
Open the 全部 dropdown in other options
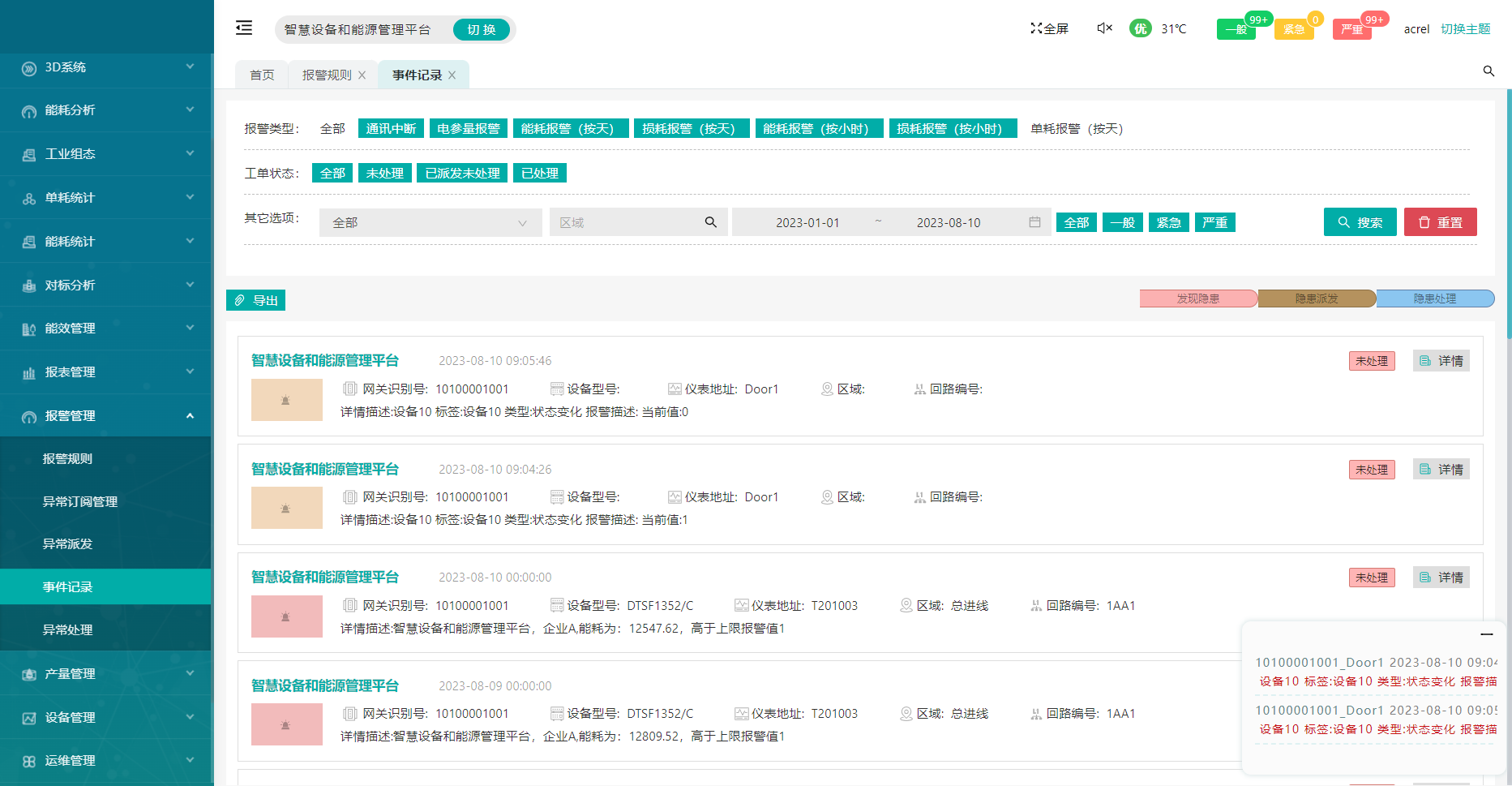click(x=430, y=222)
